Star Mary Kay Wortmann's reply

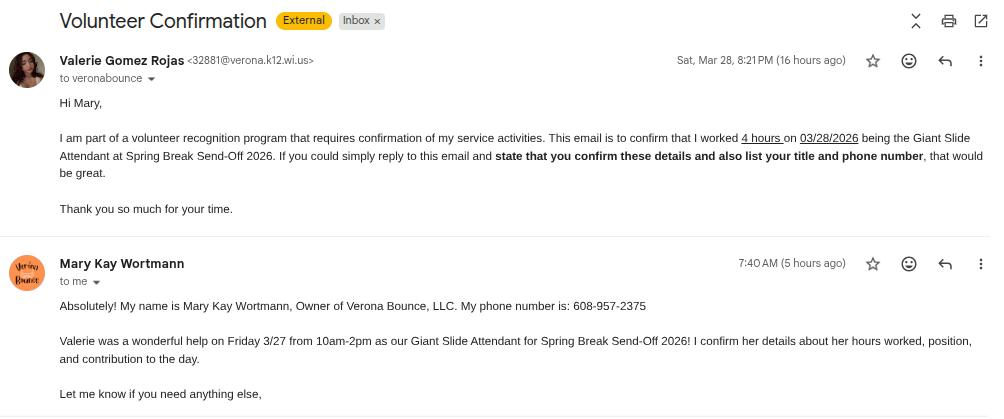tap(872, 264)
